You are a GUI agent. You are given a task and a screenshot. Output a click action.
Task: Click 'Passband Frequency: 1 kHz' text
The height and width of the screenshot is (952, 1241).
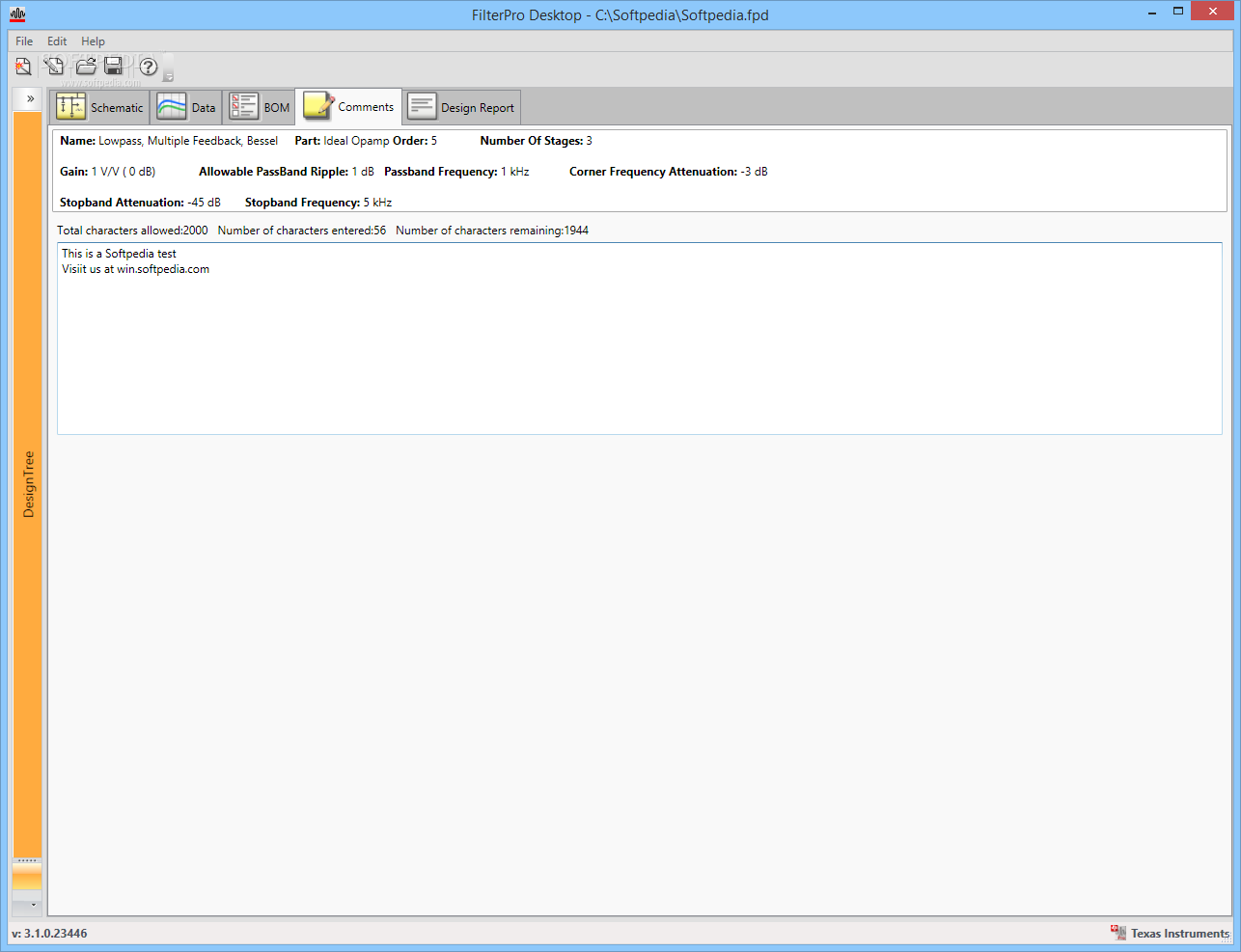[x=456, y=172]
